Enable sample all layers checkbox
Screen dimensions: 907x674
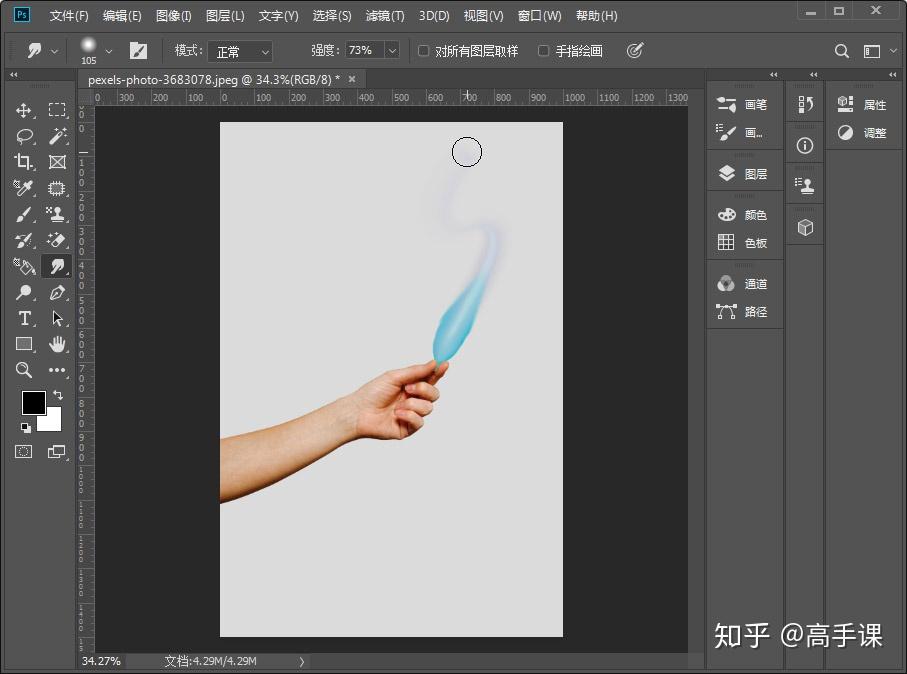(423, 51)
